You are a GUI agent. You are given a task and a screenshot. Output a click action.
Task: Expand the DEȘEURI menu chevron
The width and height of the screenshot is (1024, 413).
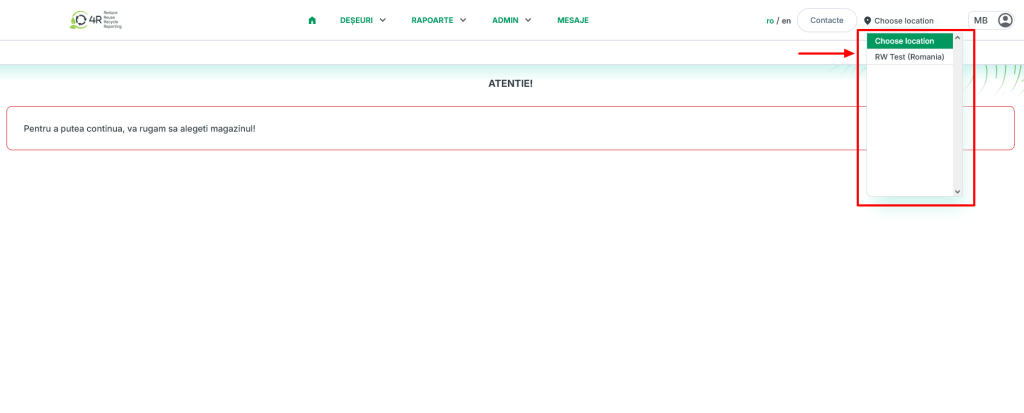click(x=383, y=20)
